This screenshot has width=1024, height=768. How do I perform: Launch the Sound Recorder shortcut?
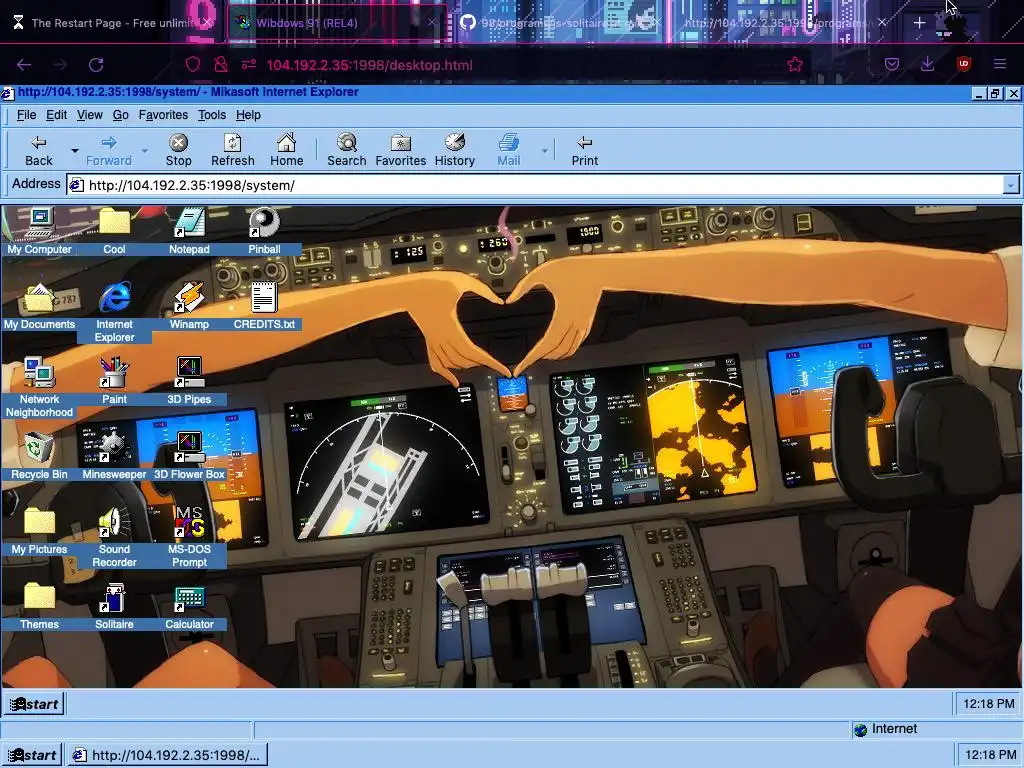(x=114, y=537)
